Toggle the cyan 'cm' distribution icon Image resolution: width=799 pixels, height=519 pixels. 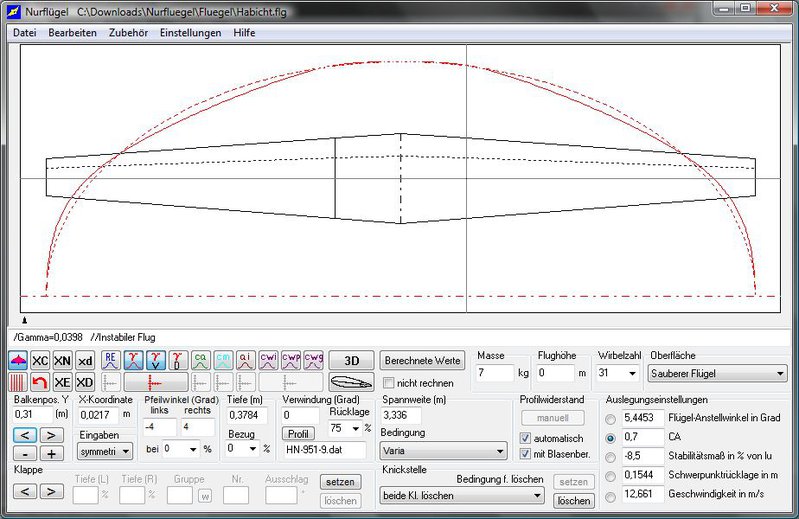click(x=222, y=360)
